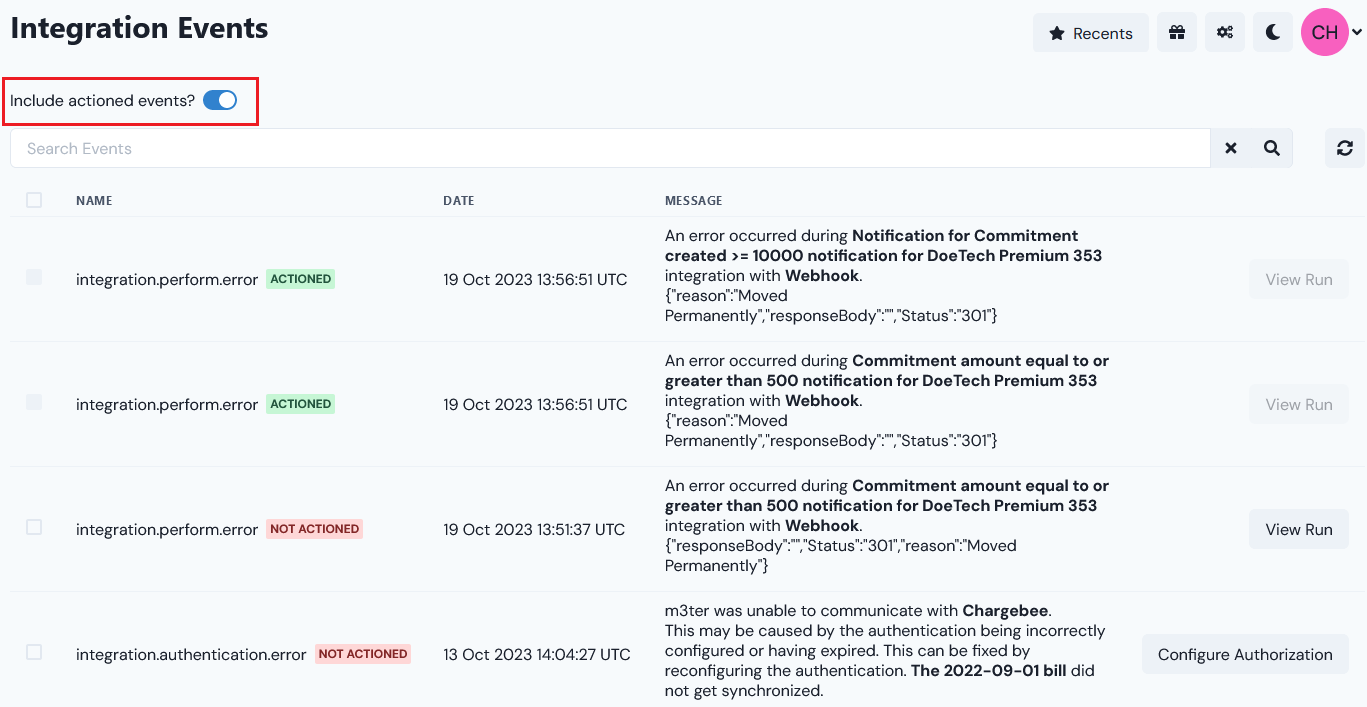Clear the search using the X icon

(1230, 147)
